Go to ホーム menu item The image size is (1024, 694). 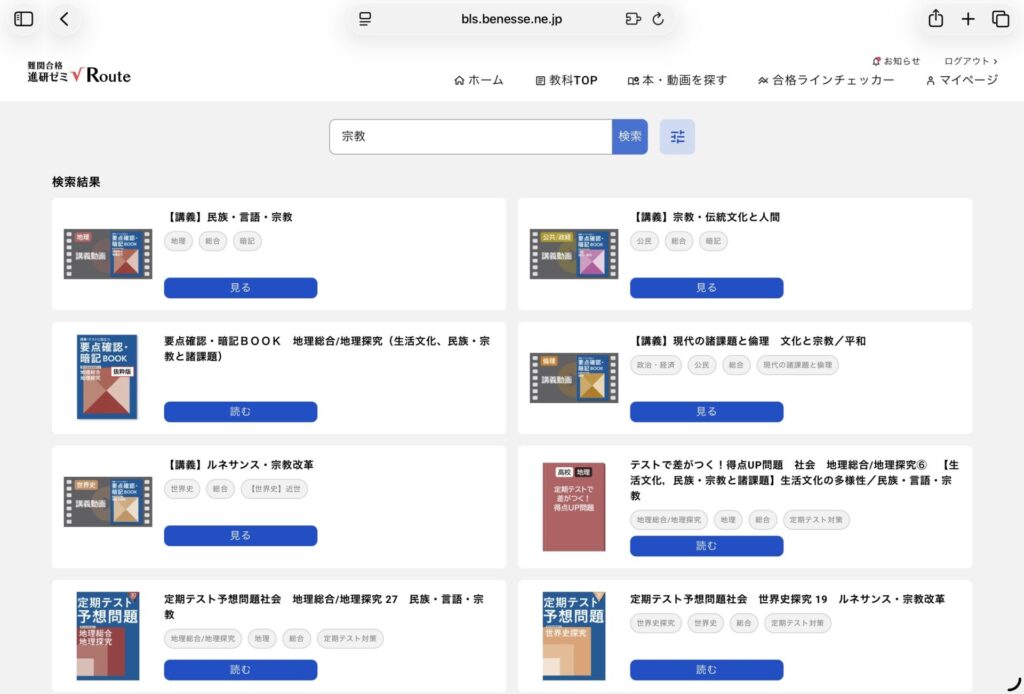point(479,80)
